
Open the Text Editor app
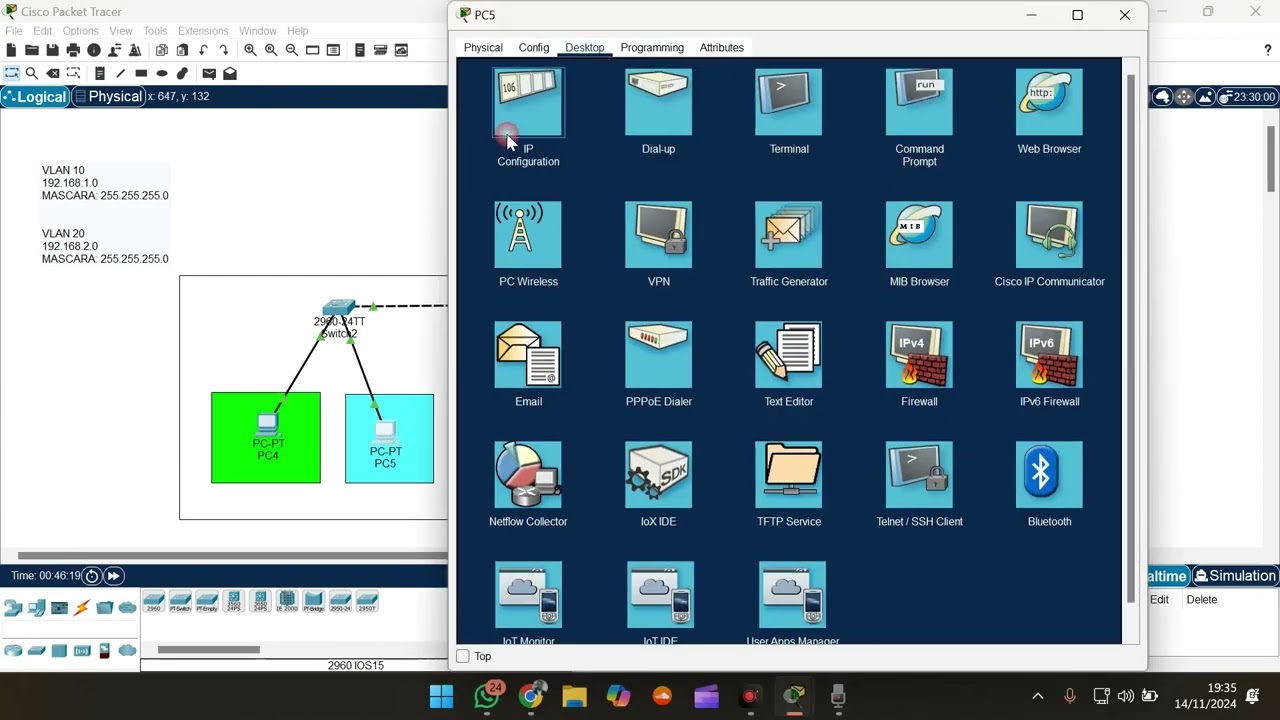tap(788, 355)
